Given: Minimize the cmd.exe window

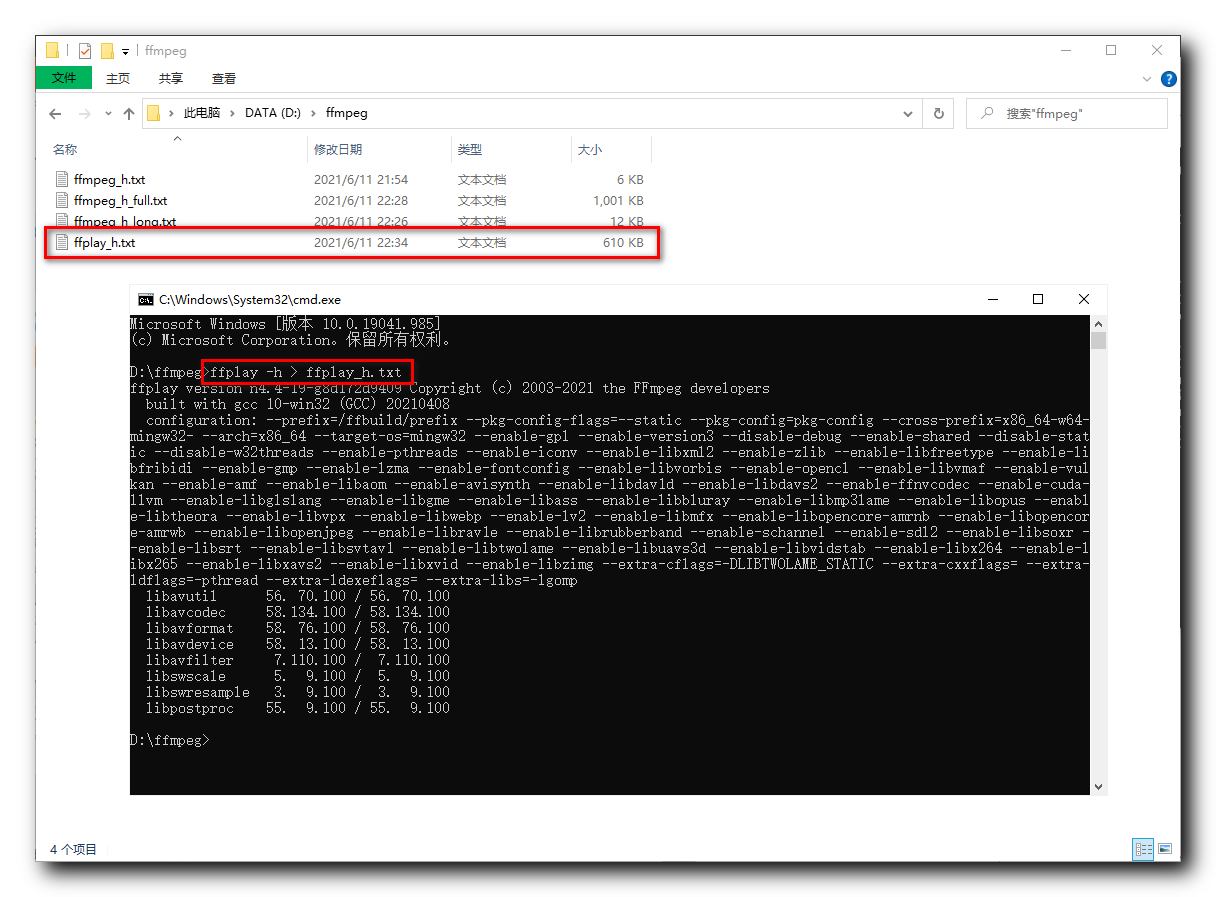Looking at the screenshot, I should pos(993,299).
